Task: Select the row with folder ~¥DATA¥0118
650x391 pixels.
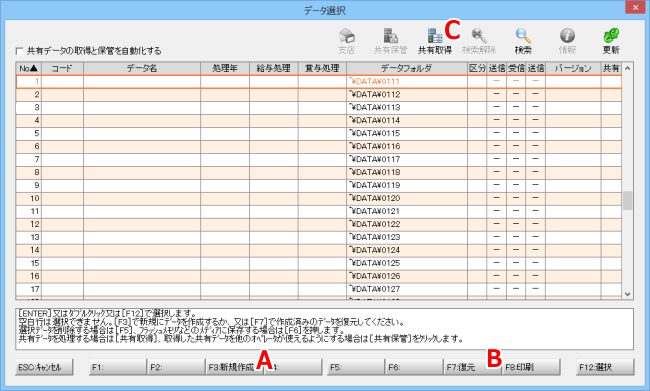Action: 319,172
